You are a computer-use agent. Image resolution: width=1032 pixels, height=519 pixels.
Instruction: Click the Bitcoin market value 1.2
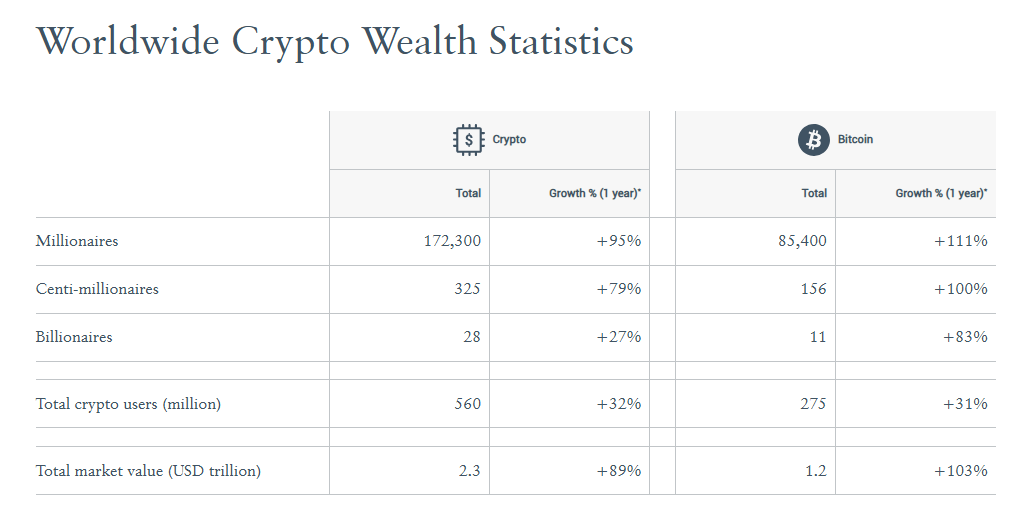point(816,471)
